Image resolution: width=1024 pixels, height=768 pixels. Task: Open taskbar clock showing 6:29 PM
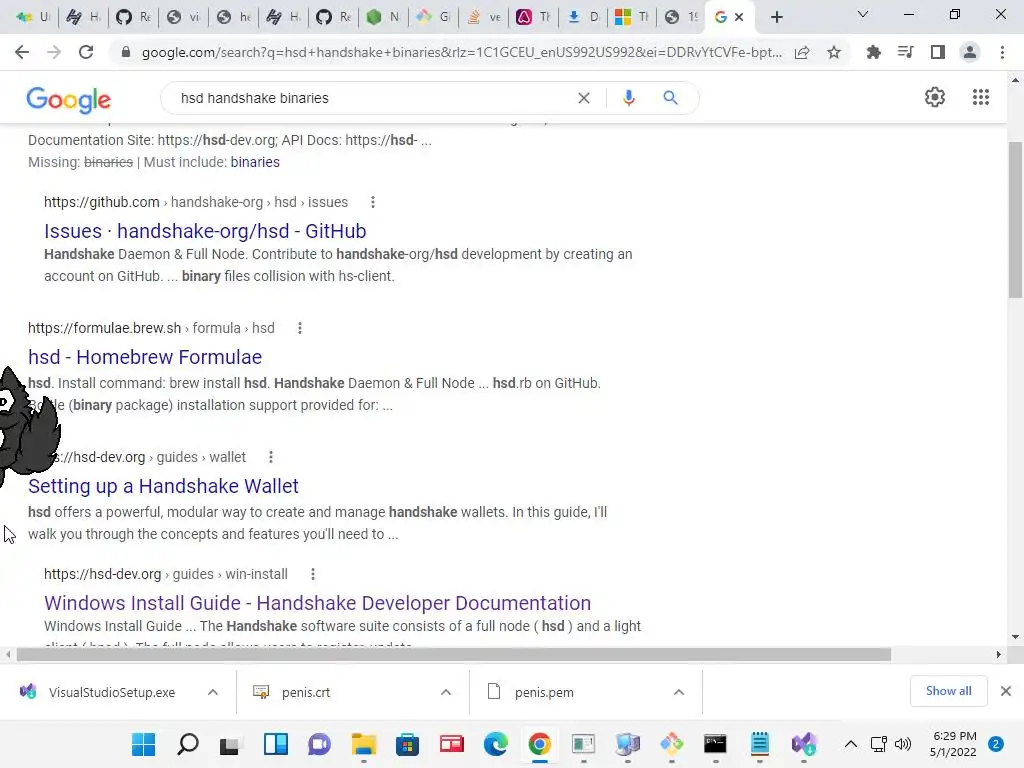(953, 744)
